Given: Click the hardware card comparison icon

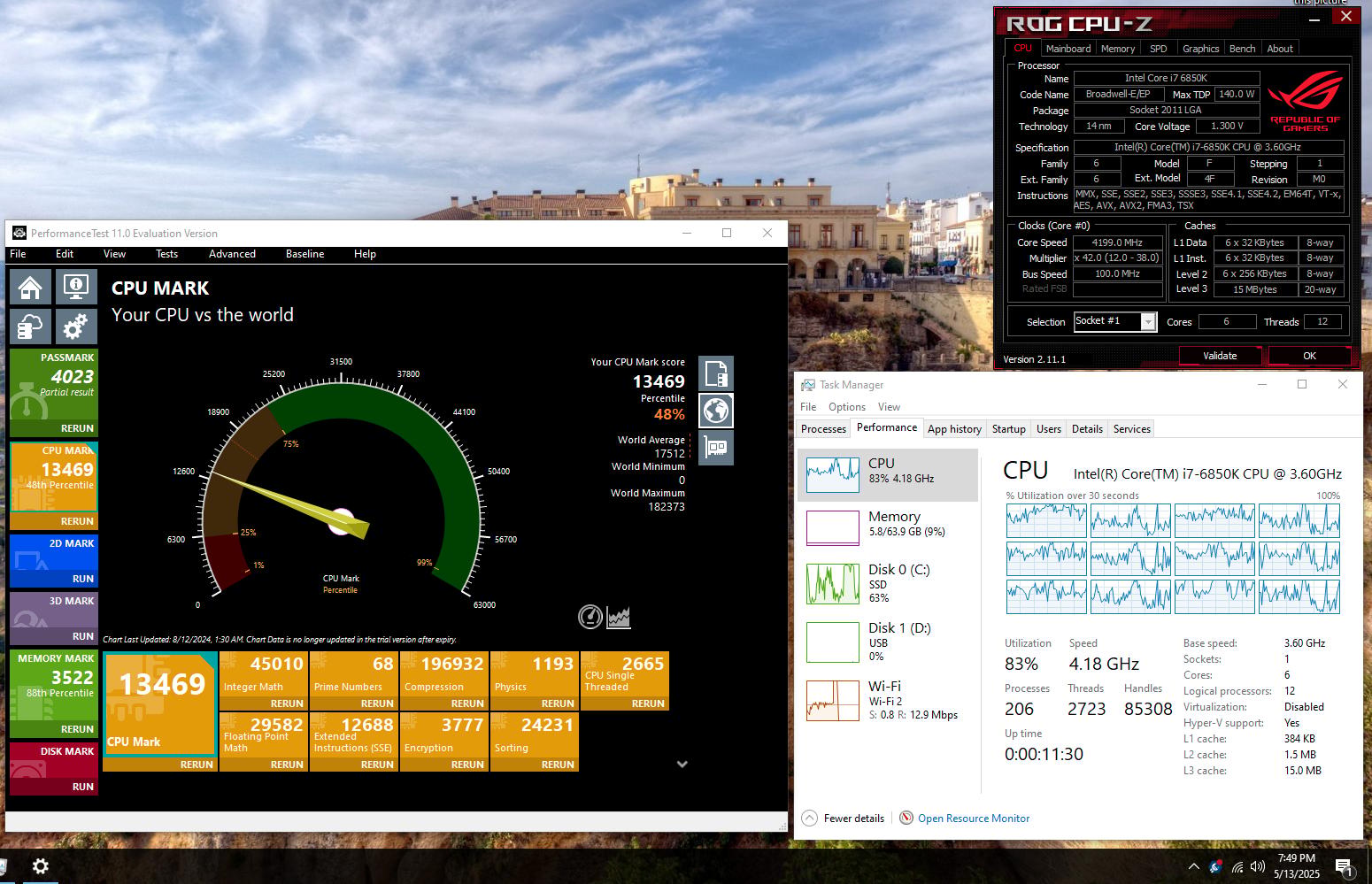Looking at the screenshot, I should (716, 447).
